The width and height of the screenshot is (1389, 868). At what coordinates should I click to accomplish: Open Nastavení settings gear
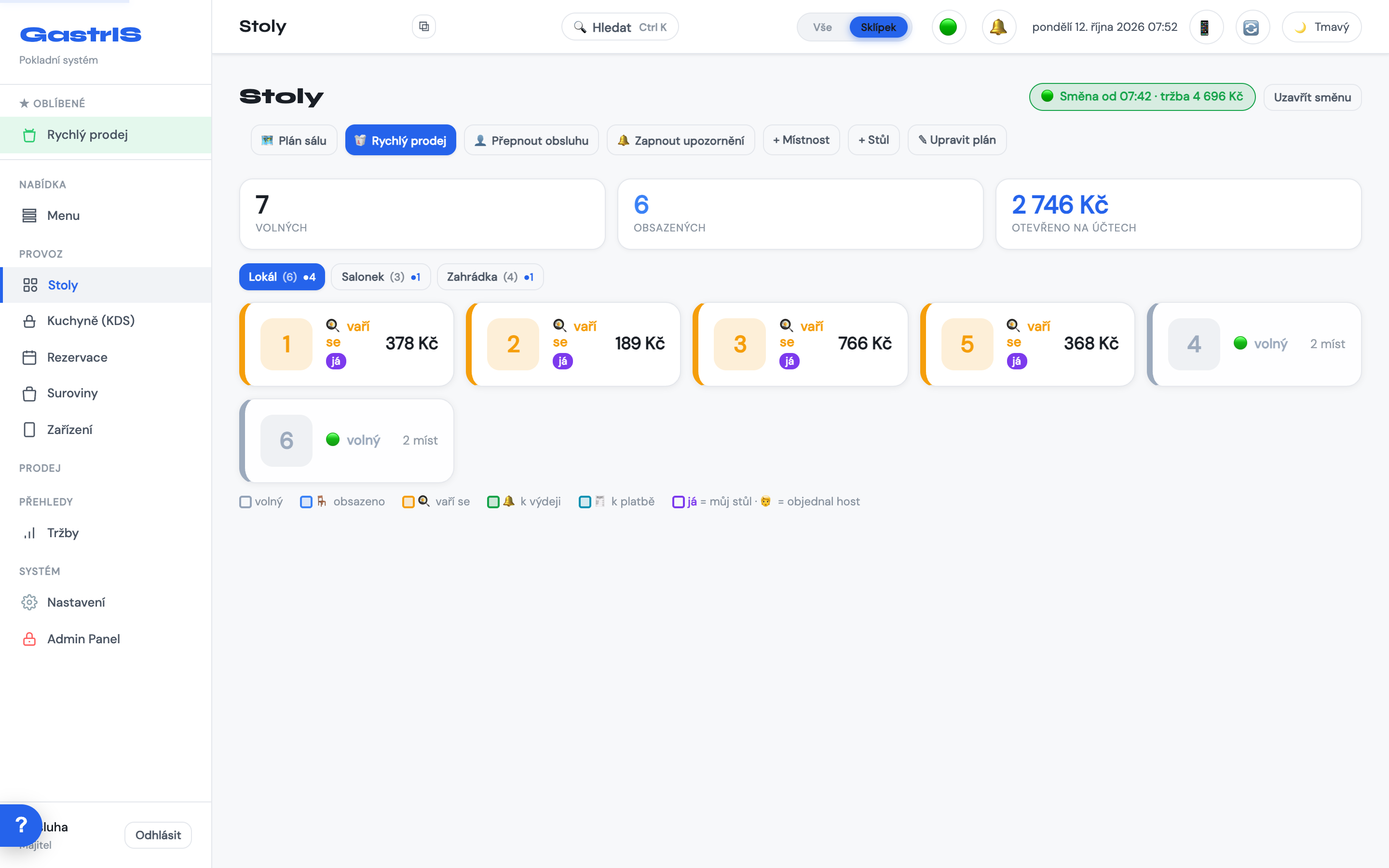(29, 602)
